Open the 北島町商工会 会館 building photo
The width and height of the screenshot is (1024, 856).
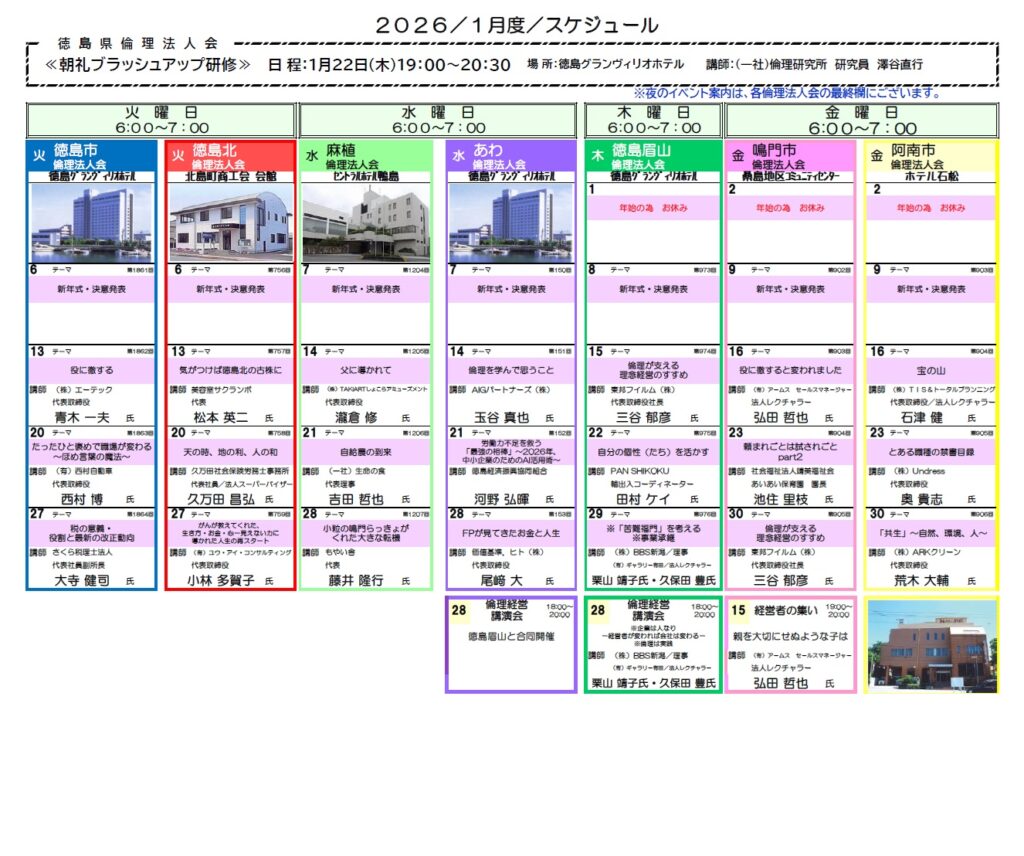[230, 221]
